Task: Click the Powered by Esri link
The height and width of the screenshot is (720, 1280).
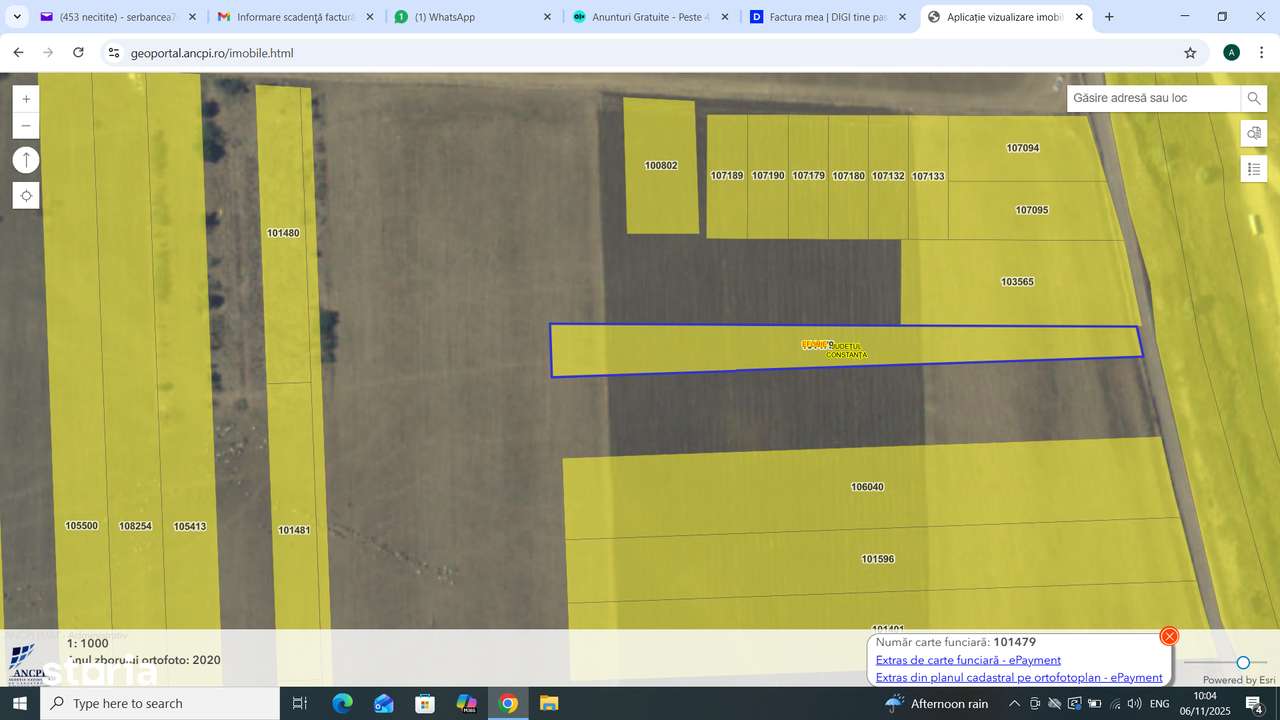Action: 1239,680
